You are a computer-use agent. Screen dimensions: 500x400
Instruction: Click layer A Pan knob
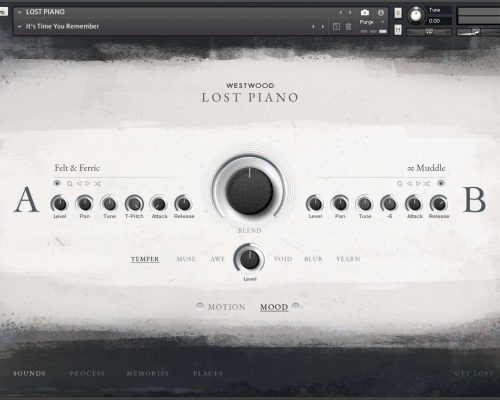click(85, 204)
